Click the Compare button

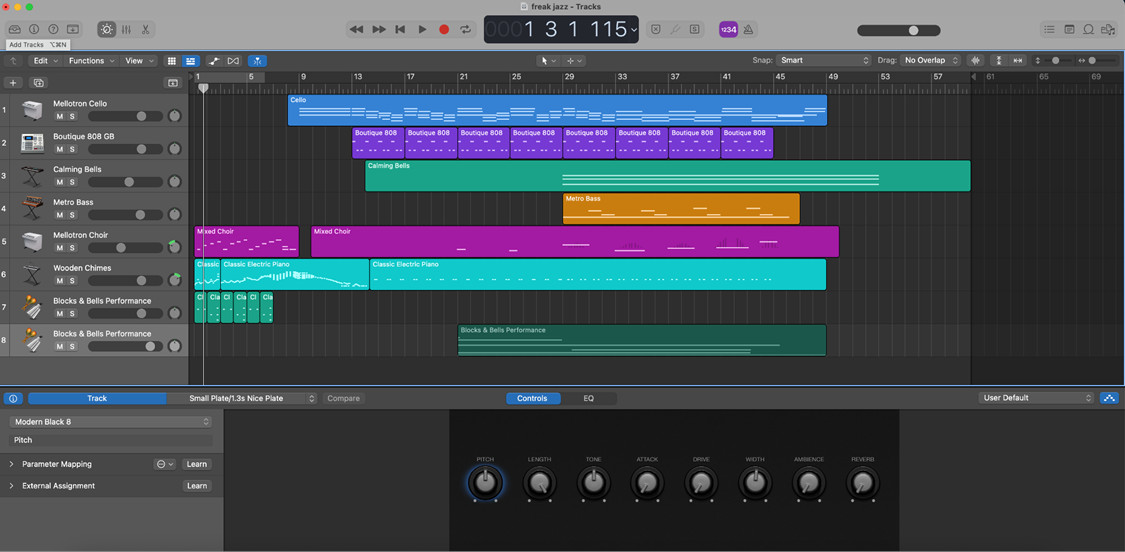point(343,398)
